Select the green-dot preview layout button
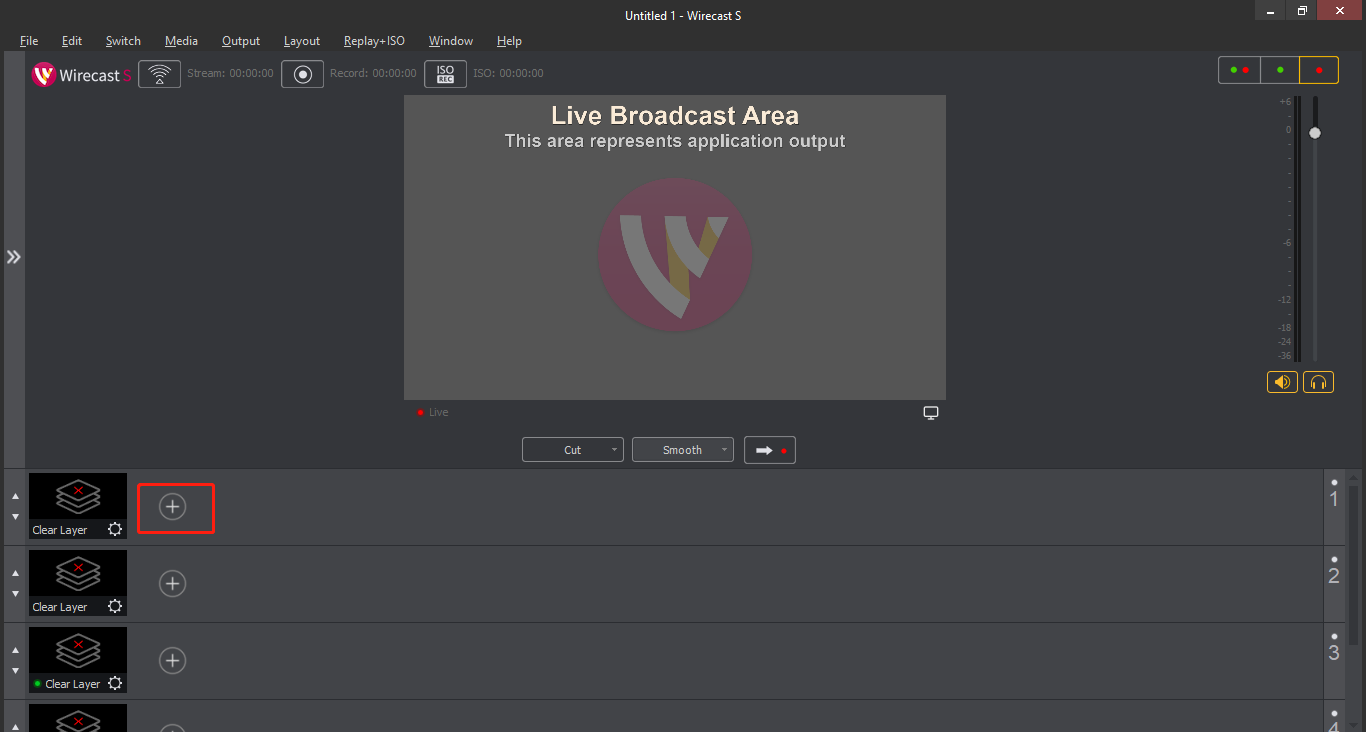 (1280, 70)
